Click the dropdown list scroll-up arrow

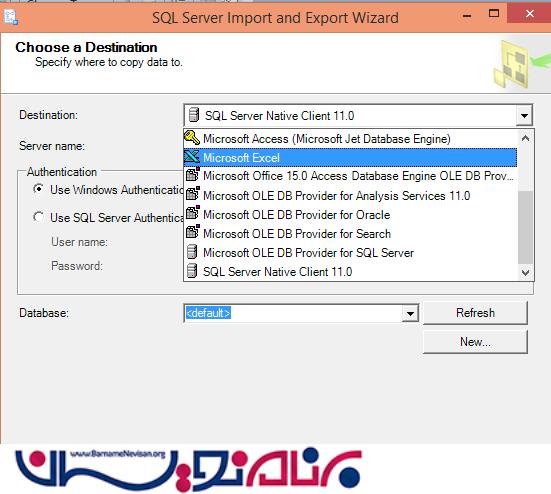pos(525,138)
